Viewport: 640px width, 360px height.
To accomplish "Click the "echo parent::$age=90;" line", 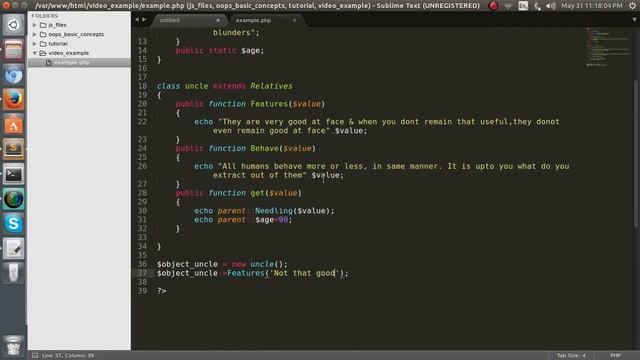I will click(x=243, y=220).
